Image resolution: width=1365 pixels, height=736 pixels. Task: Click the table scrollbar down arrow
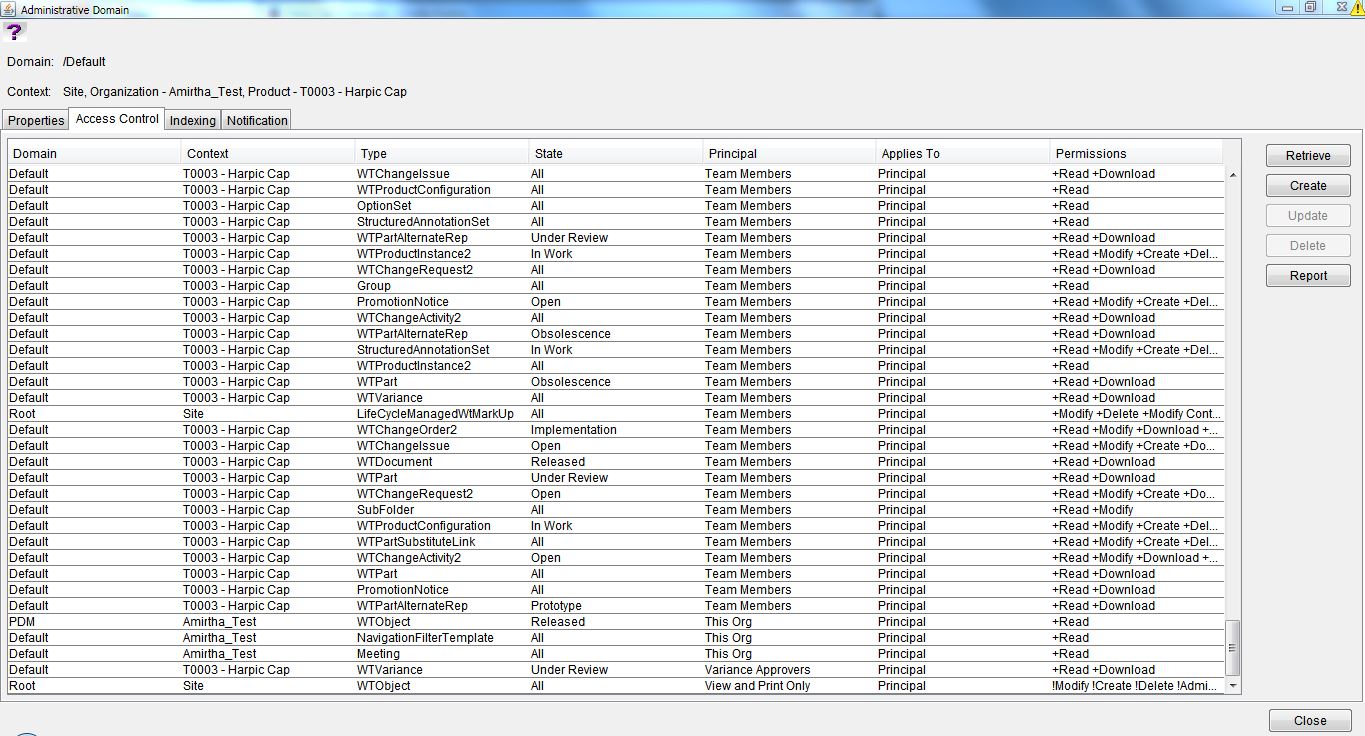1233,686
